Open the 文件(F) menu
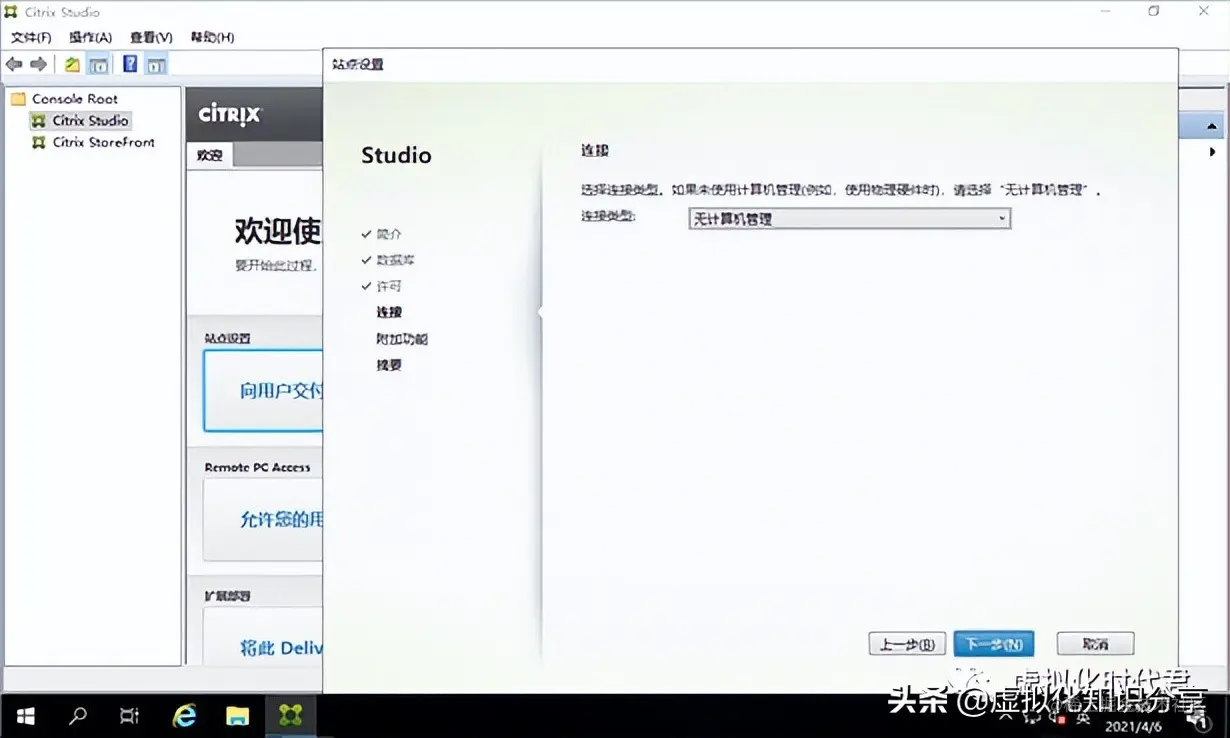 click(31, 37)
